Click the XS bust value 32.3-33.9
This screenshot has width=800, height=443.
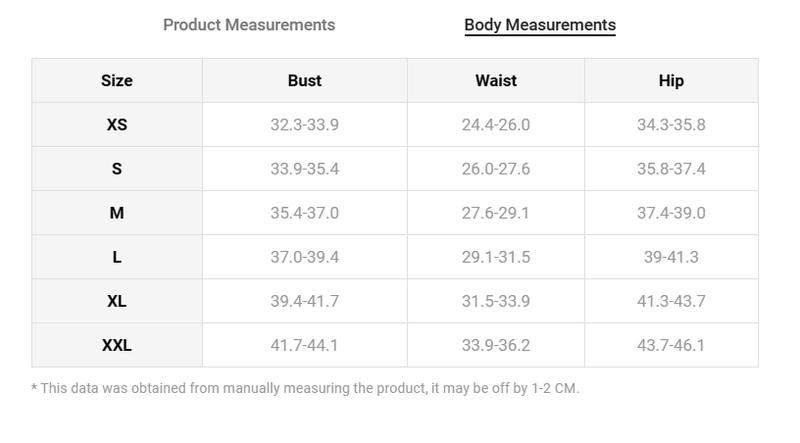pyautogui.click(x=305, y=125)
